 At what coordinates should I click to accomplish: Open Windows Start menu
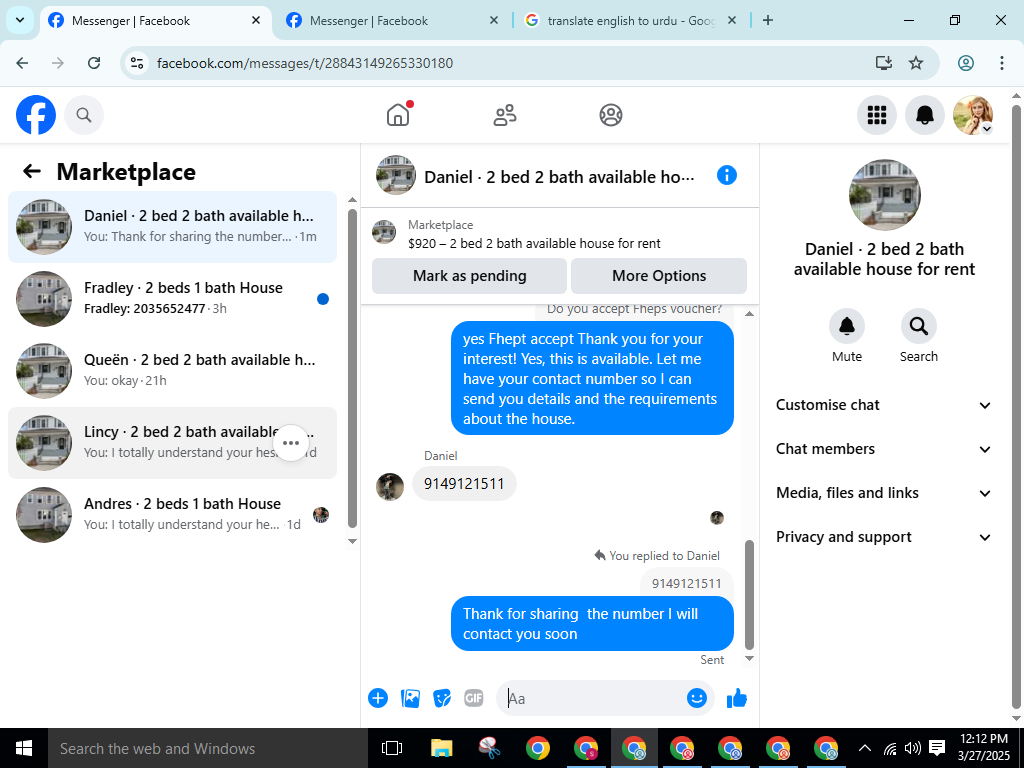[24, 748]
